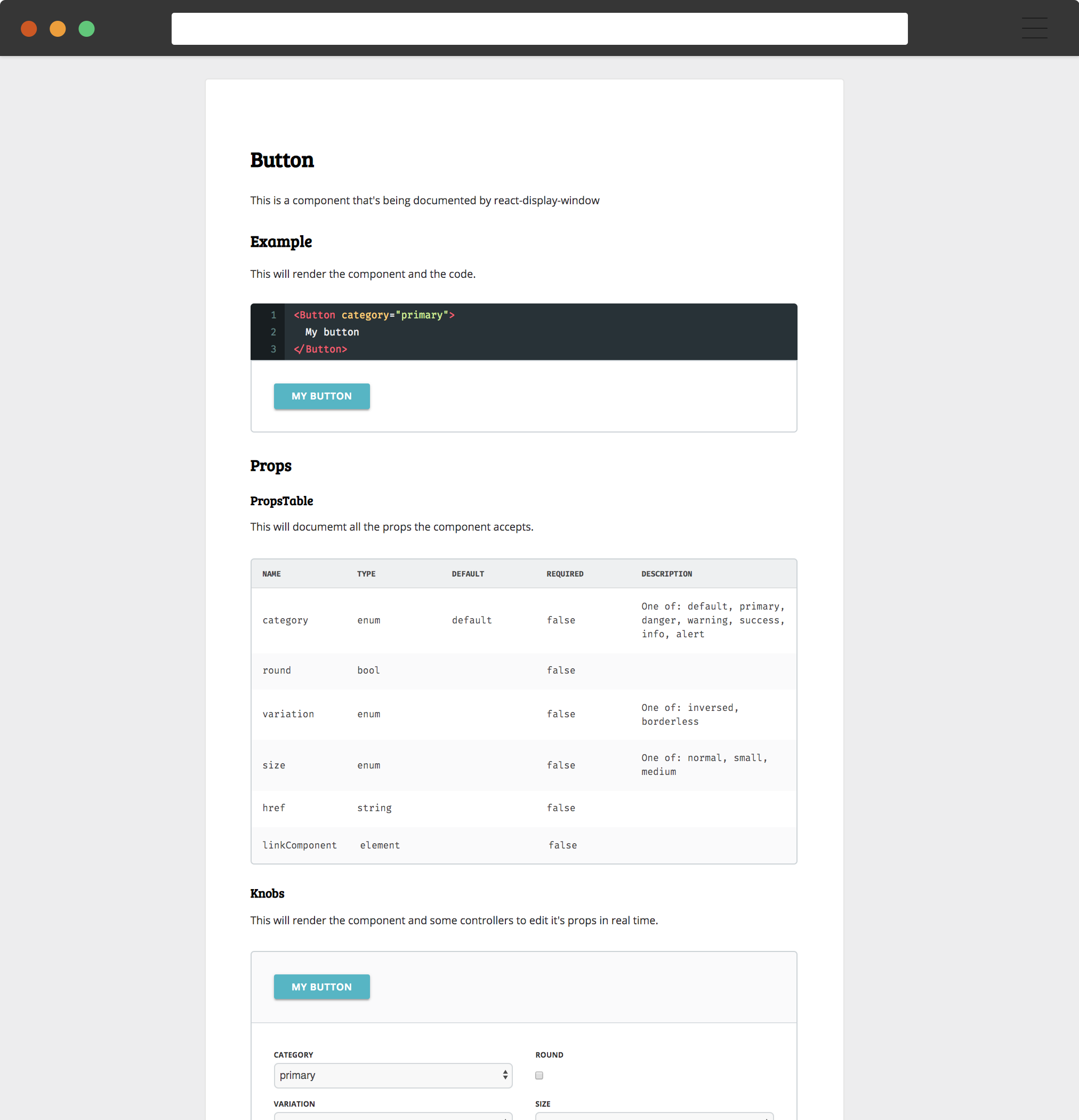
Task: Click the orange window dot
Action: (58, 29)
